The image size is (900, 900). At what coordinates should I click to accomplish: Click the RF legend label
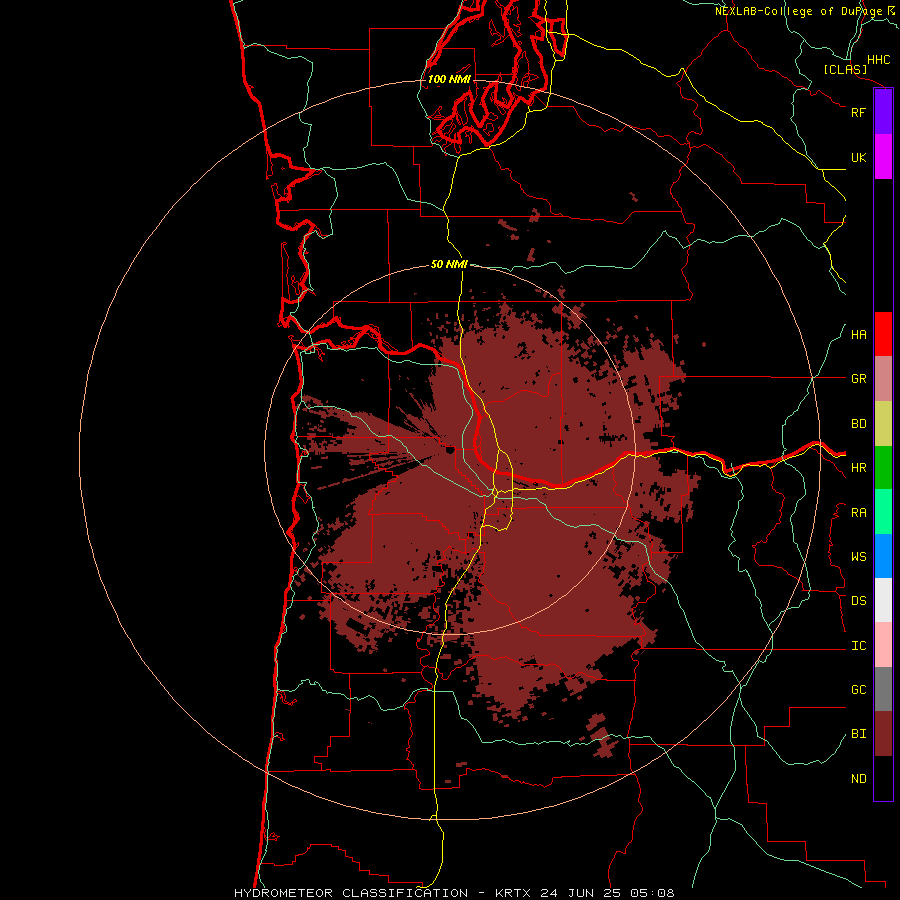(858, 112)
